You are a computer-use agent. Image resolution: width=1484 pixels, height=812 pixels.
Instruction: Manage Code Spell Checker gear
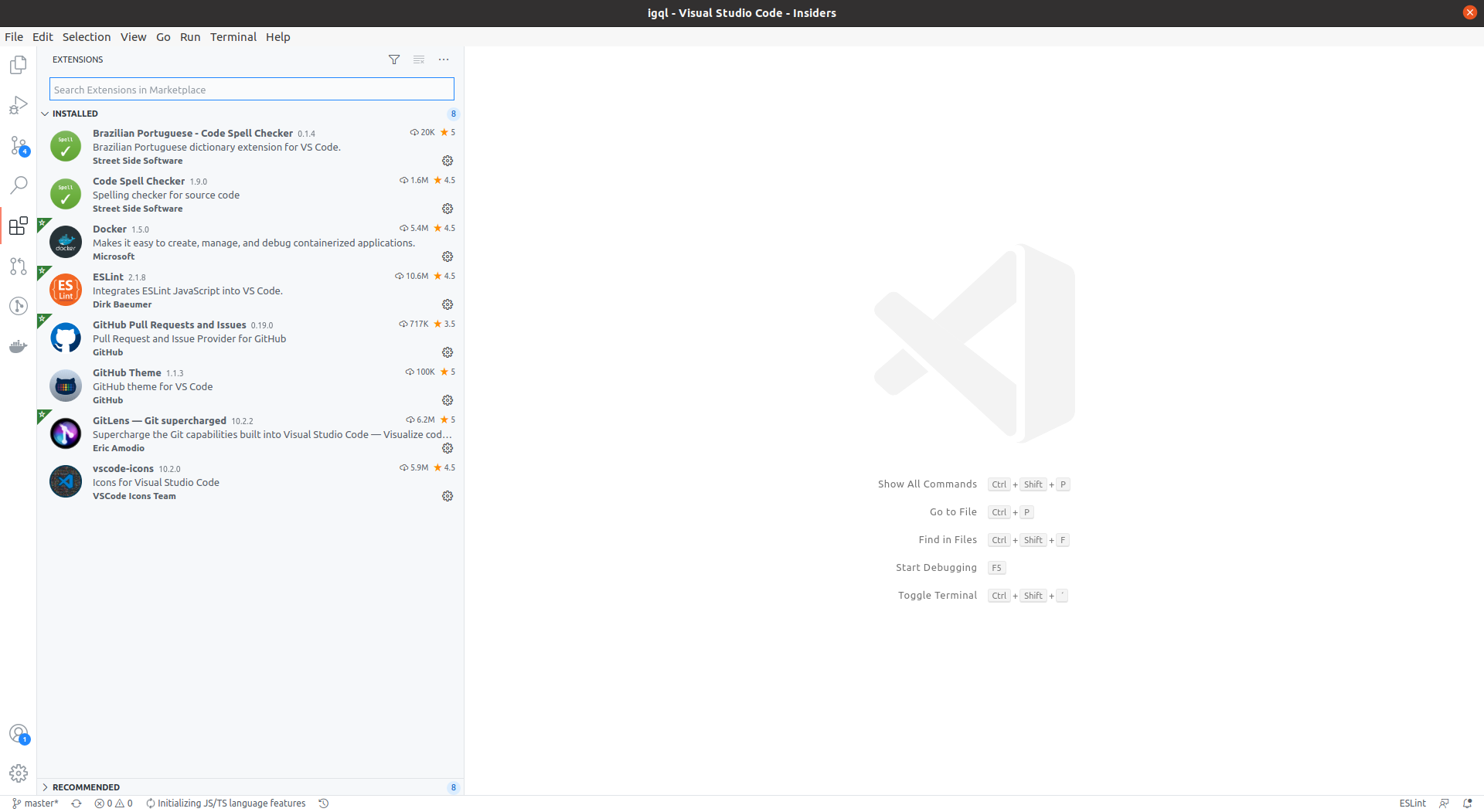coord(448,209)
